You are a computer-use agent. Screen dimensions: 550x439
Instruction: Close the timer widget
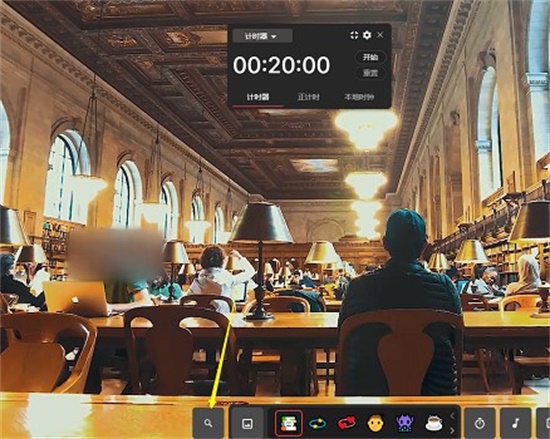tap(380, 35)
